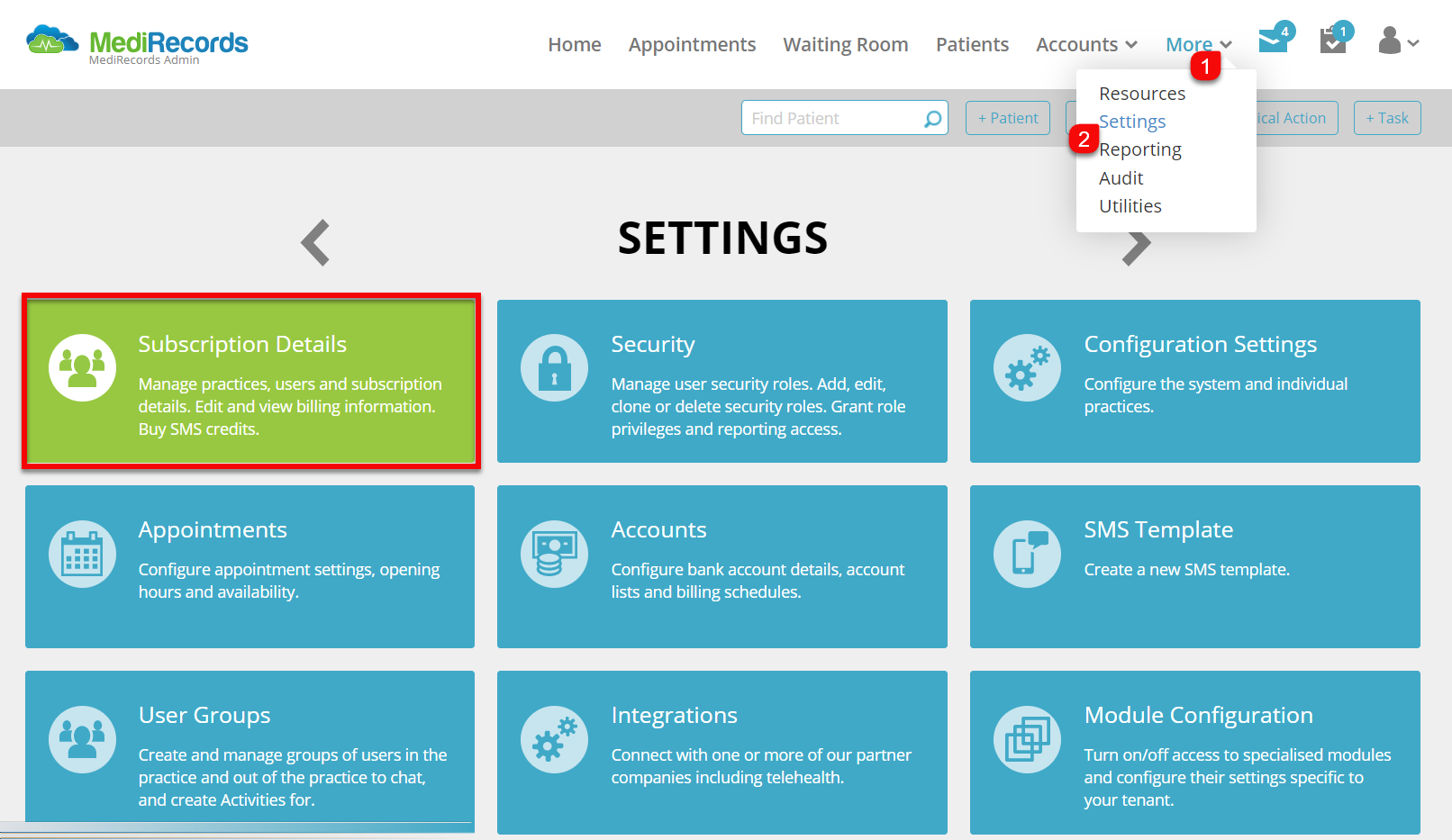
Task: Select Reporting from the More menu
Action: tap(1140, 149)
